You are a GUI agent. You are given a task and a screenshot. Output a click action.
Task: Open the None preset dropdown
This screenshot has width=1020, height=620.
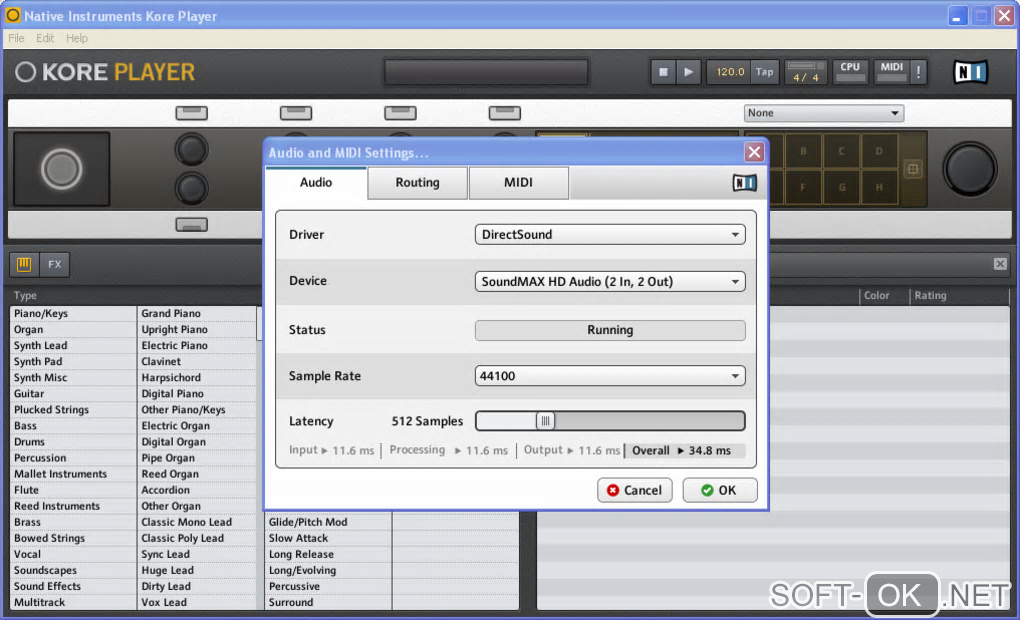824,113
